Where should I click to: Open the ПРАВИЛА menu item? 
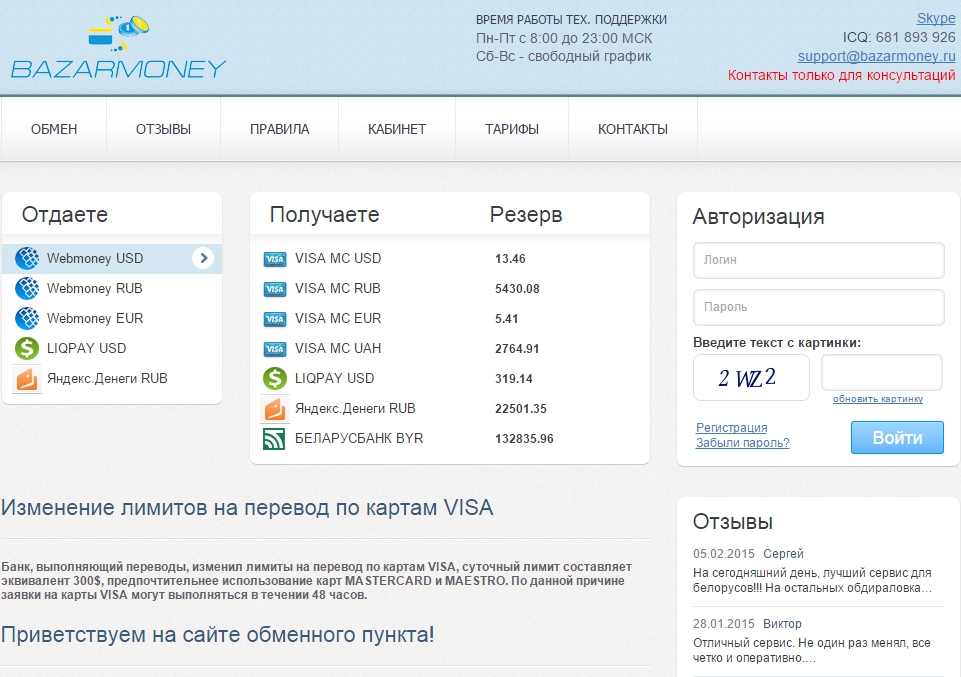click(279, 129)
